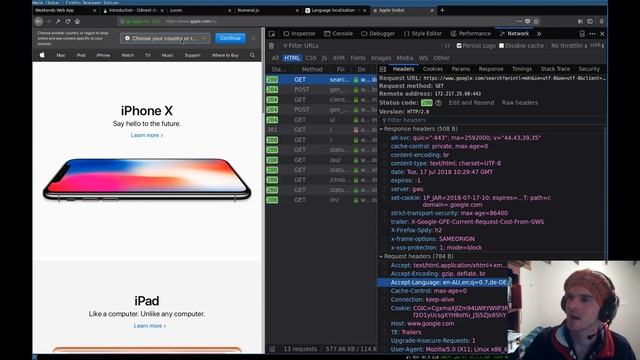Toggle the Fonts request filter
Image resolution: width=640 pixels, height=360 pixels.
(x=358, y=58)
